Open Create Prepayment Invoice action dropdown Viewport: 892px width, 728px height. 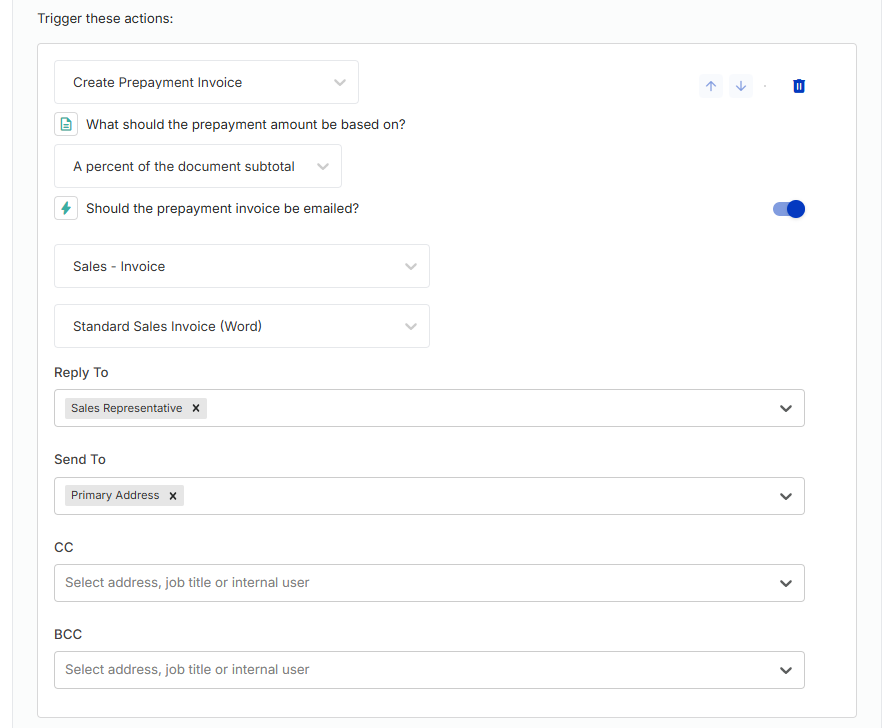point(207,82)
